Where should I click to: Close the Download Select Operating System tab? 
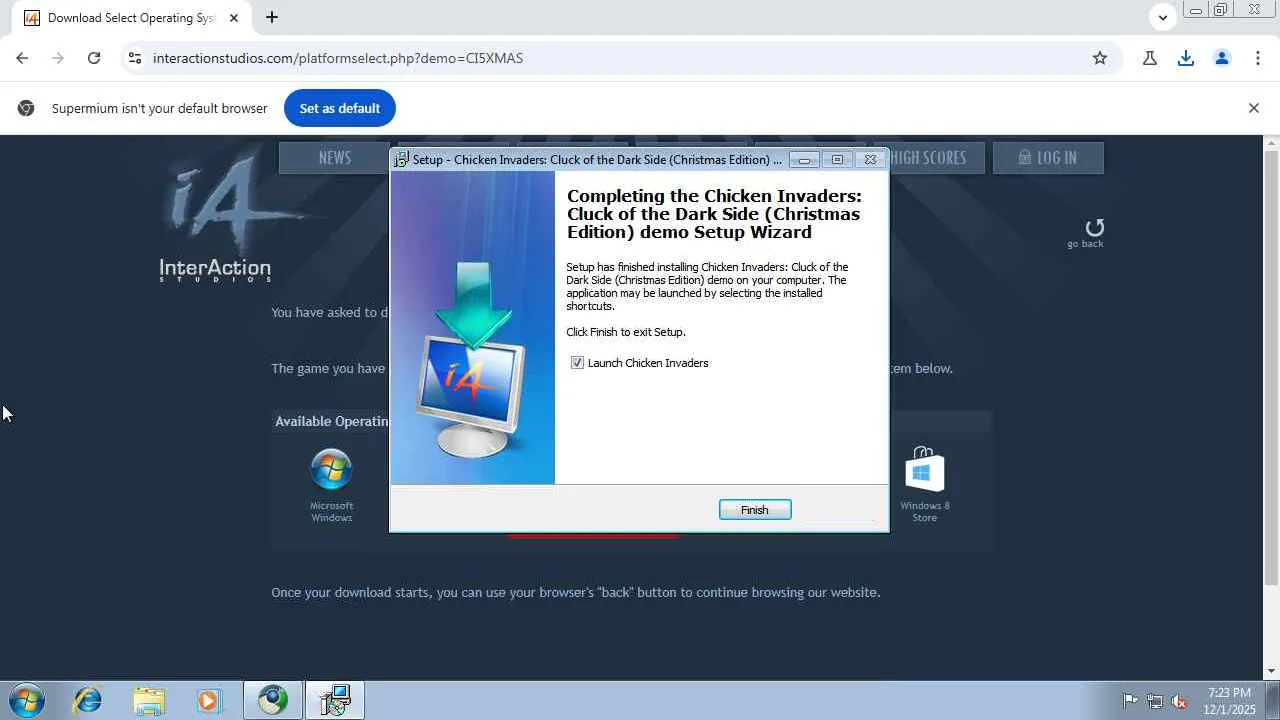tap(234, 18)
